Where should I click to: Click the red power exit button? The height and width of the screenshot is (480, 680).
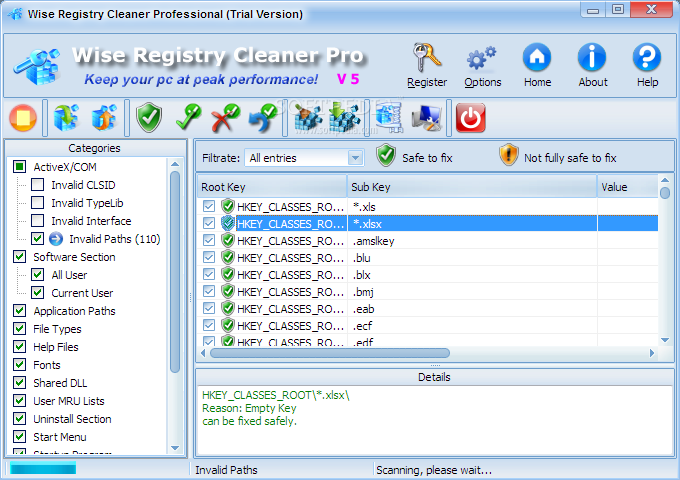[x=471, y=118]
